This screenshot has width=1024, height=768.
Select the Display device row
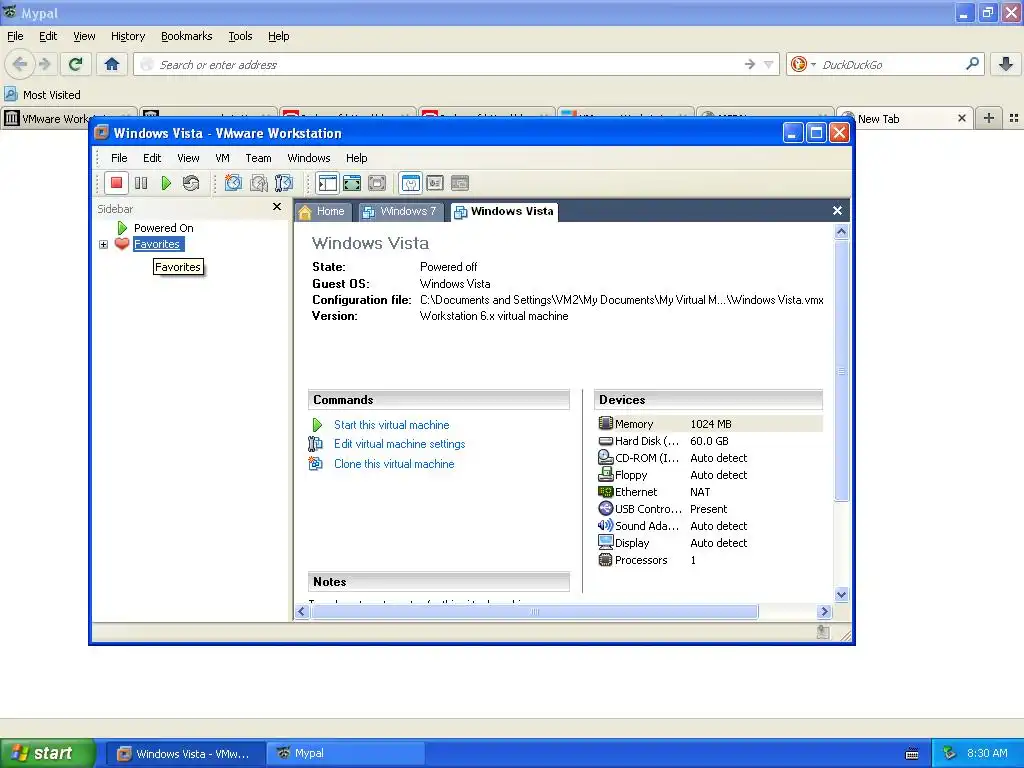coord(709,543)
